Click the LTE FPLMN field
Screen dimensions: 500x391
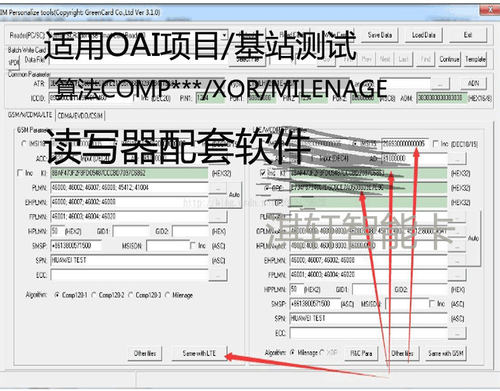point(368,275)
